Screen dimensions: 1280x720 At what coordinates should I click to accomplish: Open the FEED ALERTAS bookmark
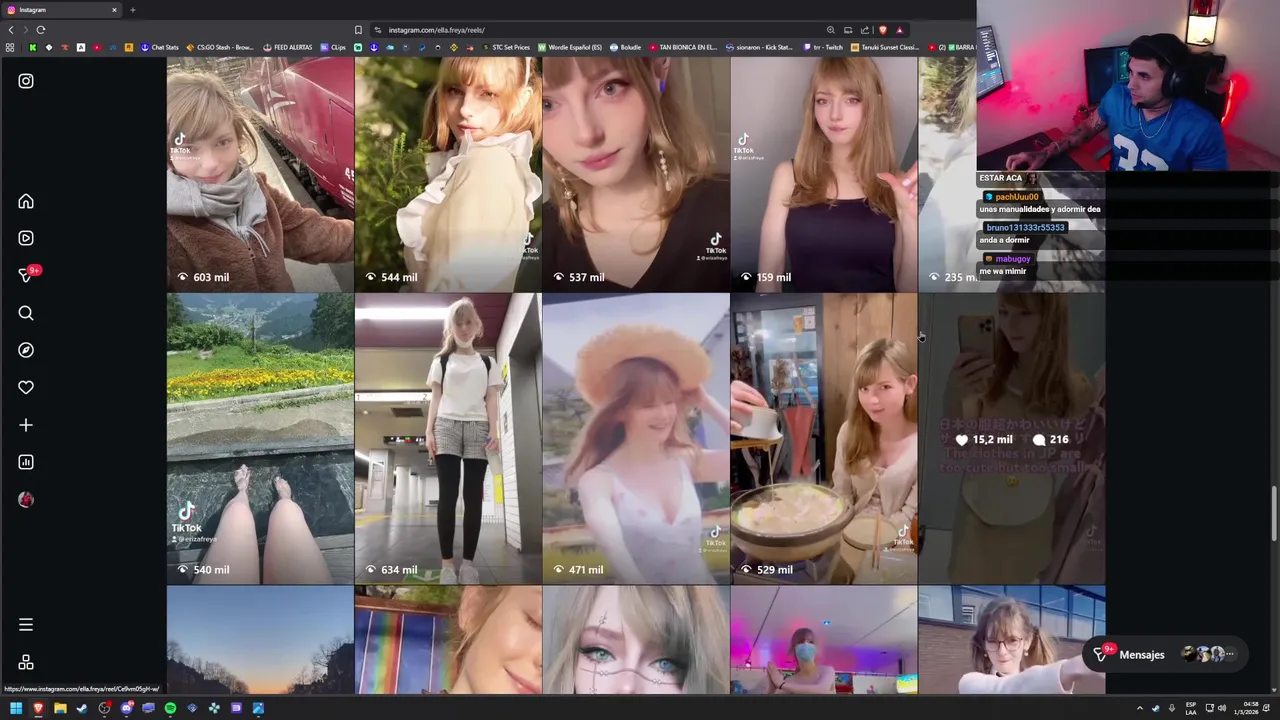click(x=288, y=47)
